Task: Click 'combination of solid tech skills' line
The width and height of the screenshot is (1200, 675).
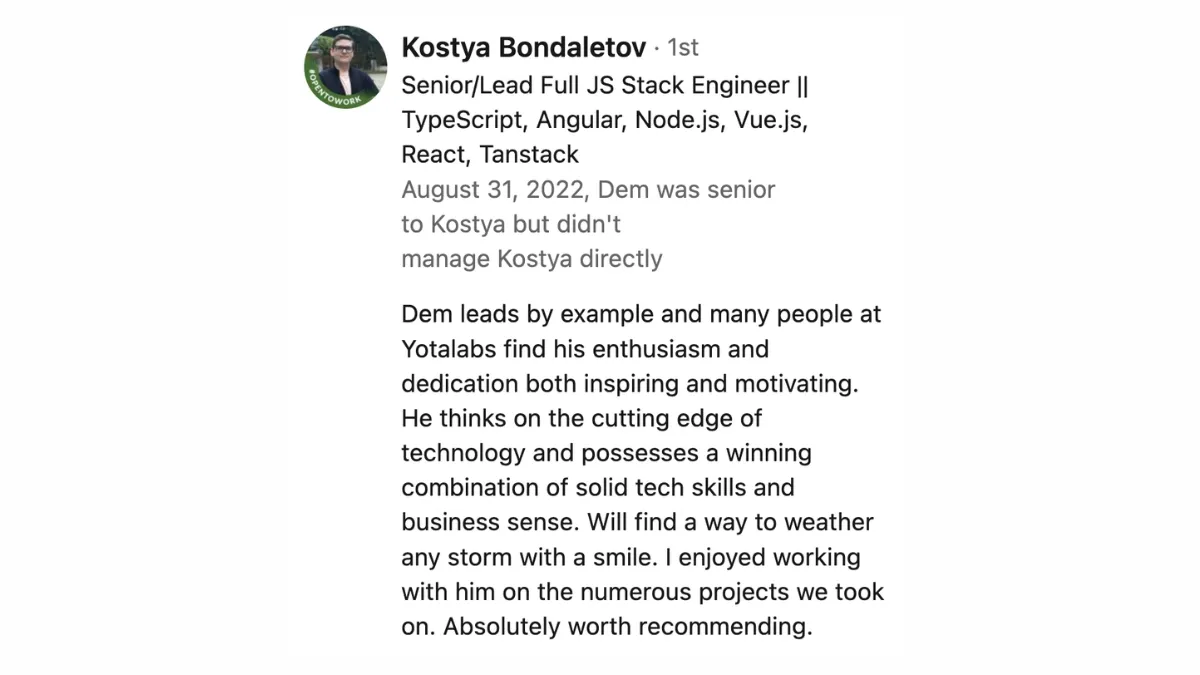Action: point(598,488)
